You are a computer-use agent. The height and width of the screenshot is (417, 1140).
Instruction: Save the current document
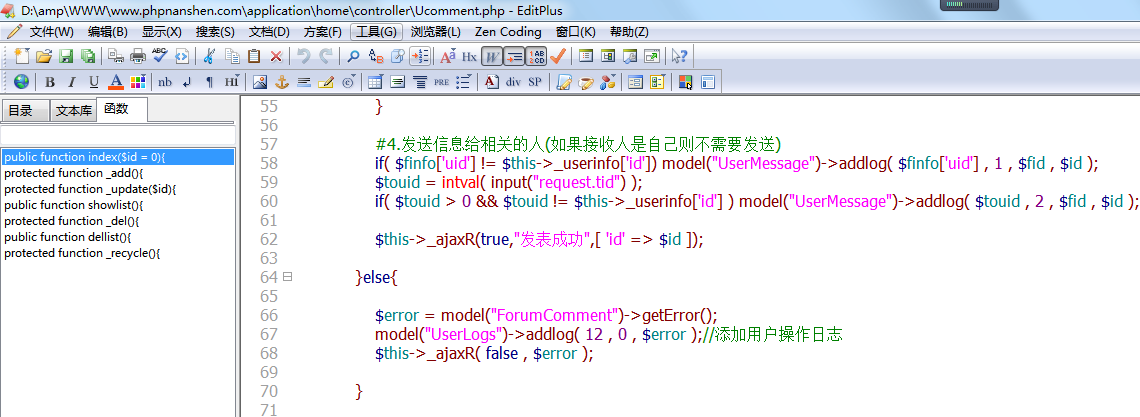pos(66,56)
